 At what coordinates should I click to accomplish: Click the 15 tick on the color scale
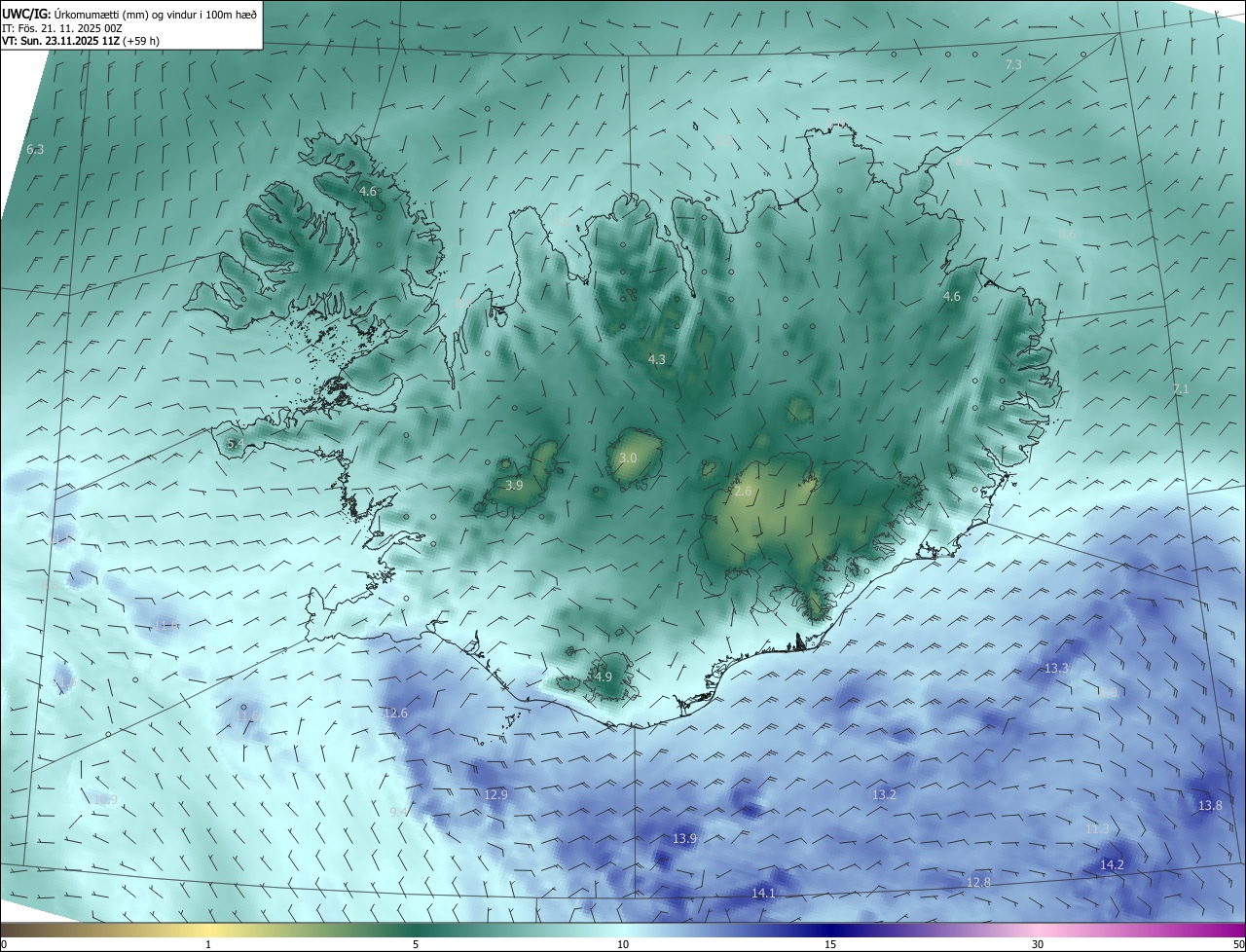[x=830, y=944]
